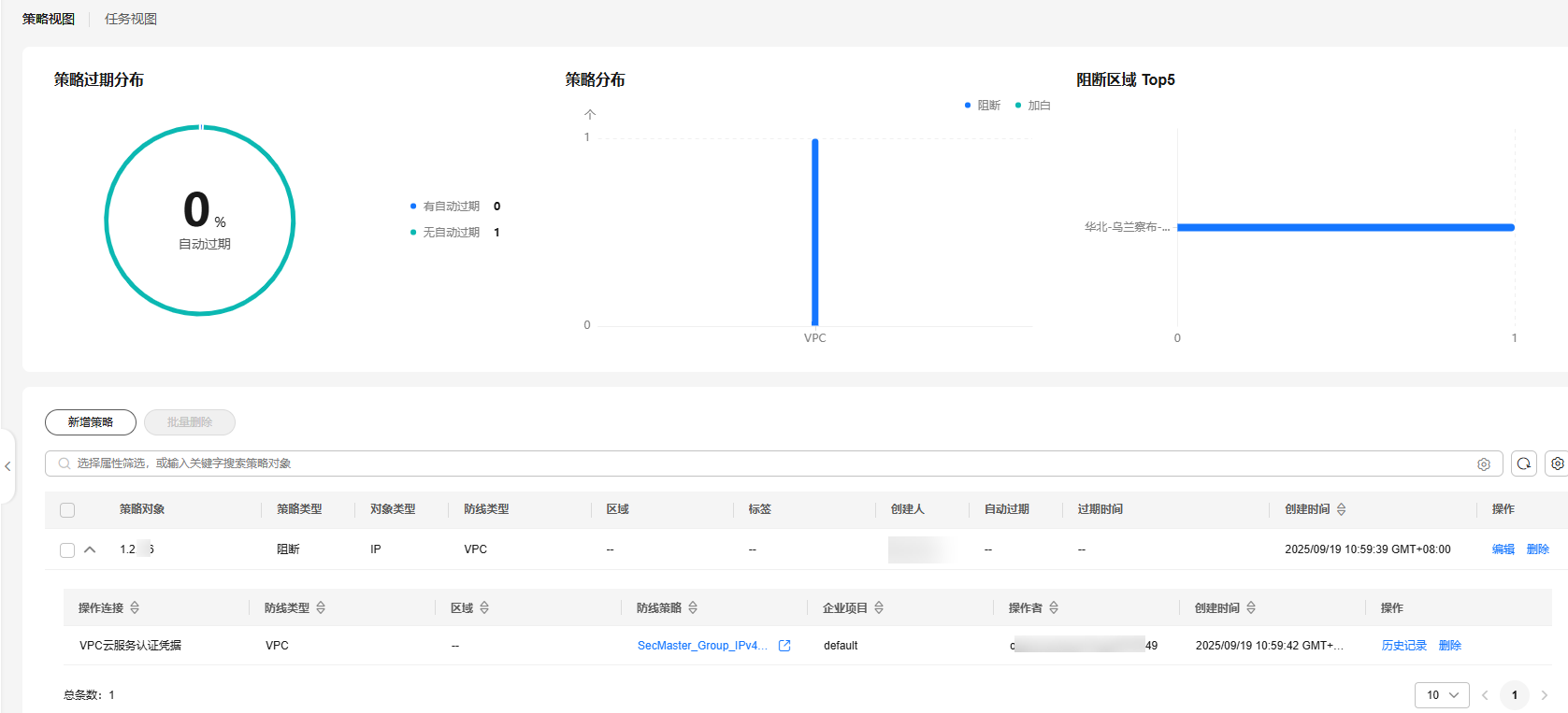Select the checkbox for the 阻断 policy row
This screenshot has height=713, width=1568.
point(67,550)
